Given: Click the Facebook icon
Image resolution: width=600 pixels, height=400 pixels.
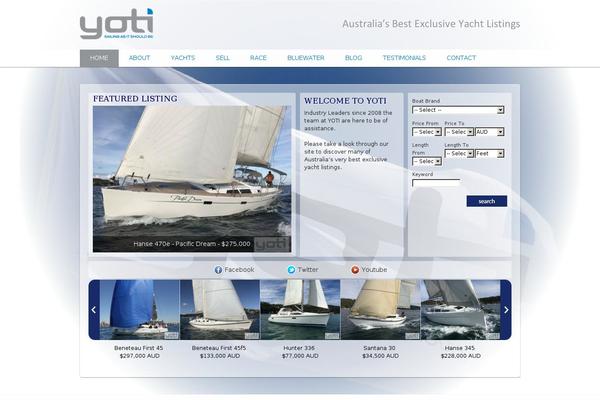Looking at the screenshot, I should pos(218,270).
